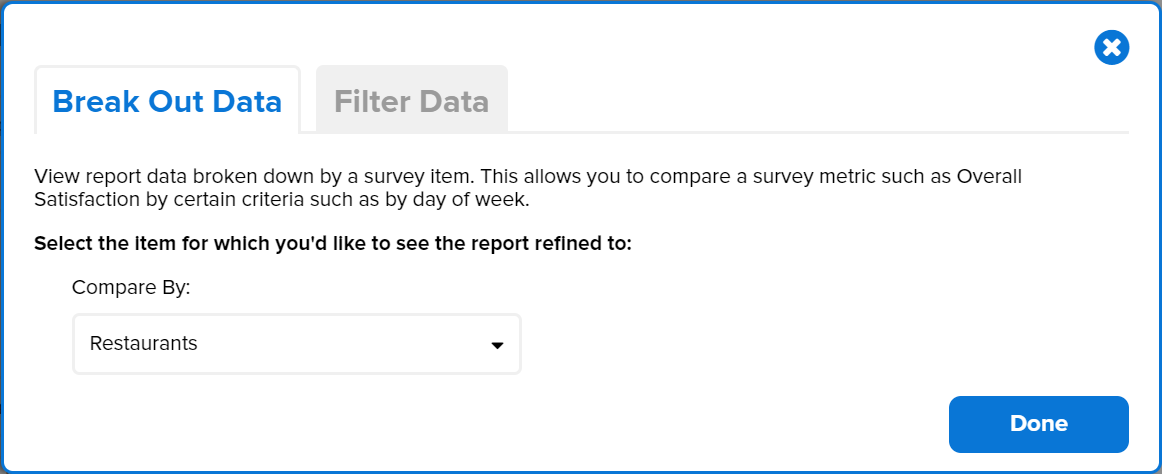This screenshot has width=1162, height=474.
Task: Open the Compare By dropdown box
Action: click(296, 344)
